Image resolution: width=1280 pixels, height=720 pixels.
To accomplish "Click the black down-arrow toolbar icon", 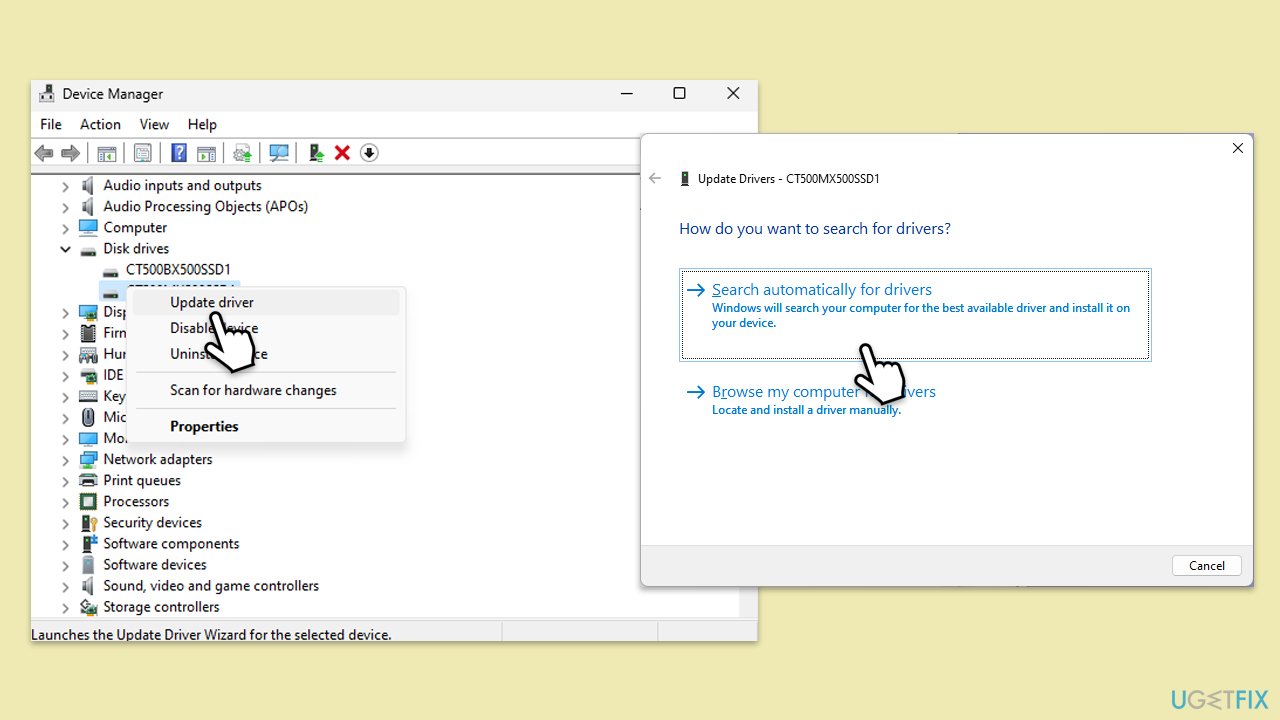I will 369,153.
